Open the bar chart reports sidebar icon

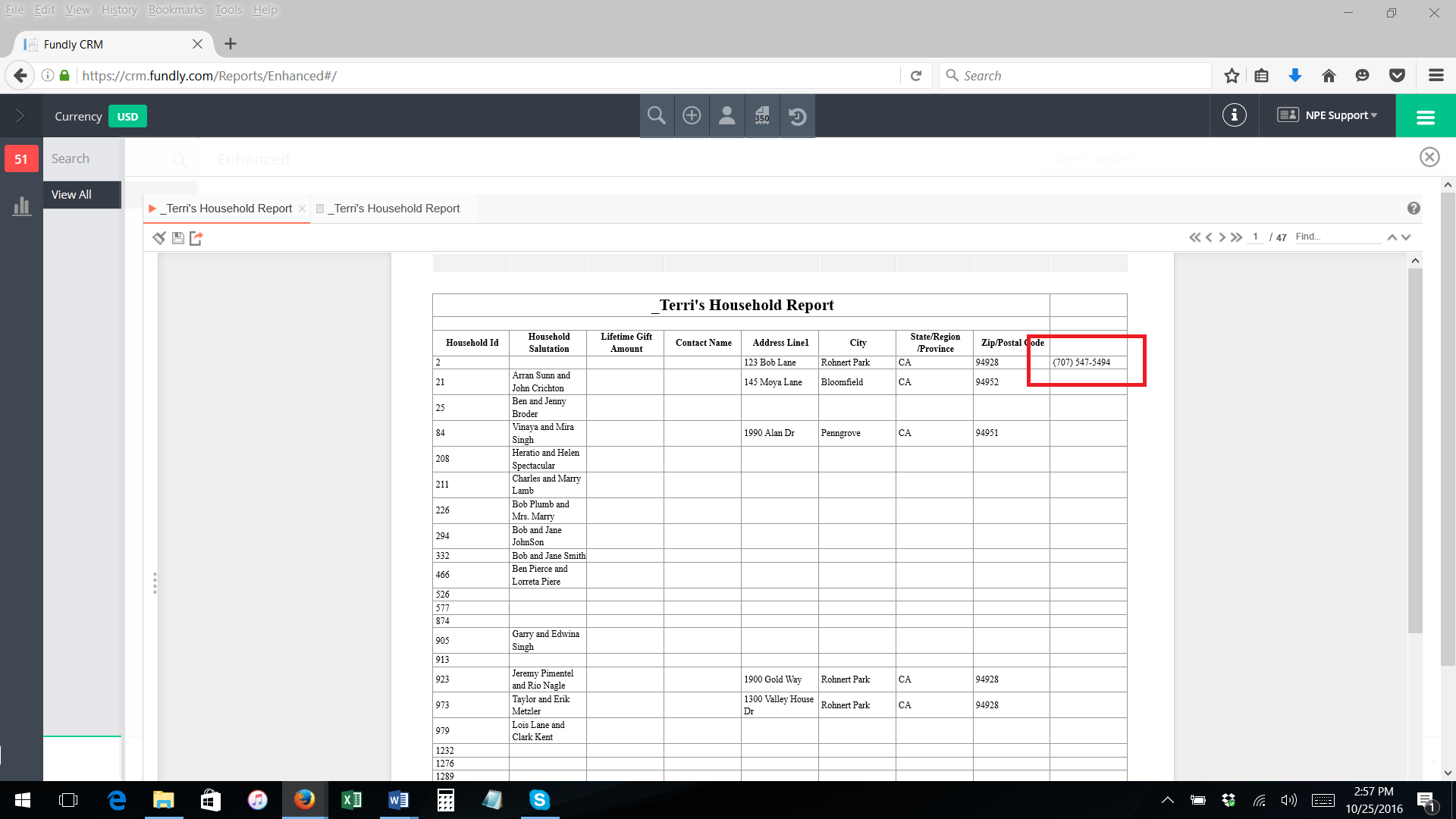click(x=21, y=206)
